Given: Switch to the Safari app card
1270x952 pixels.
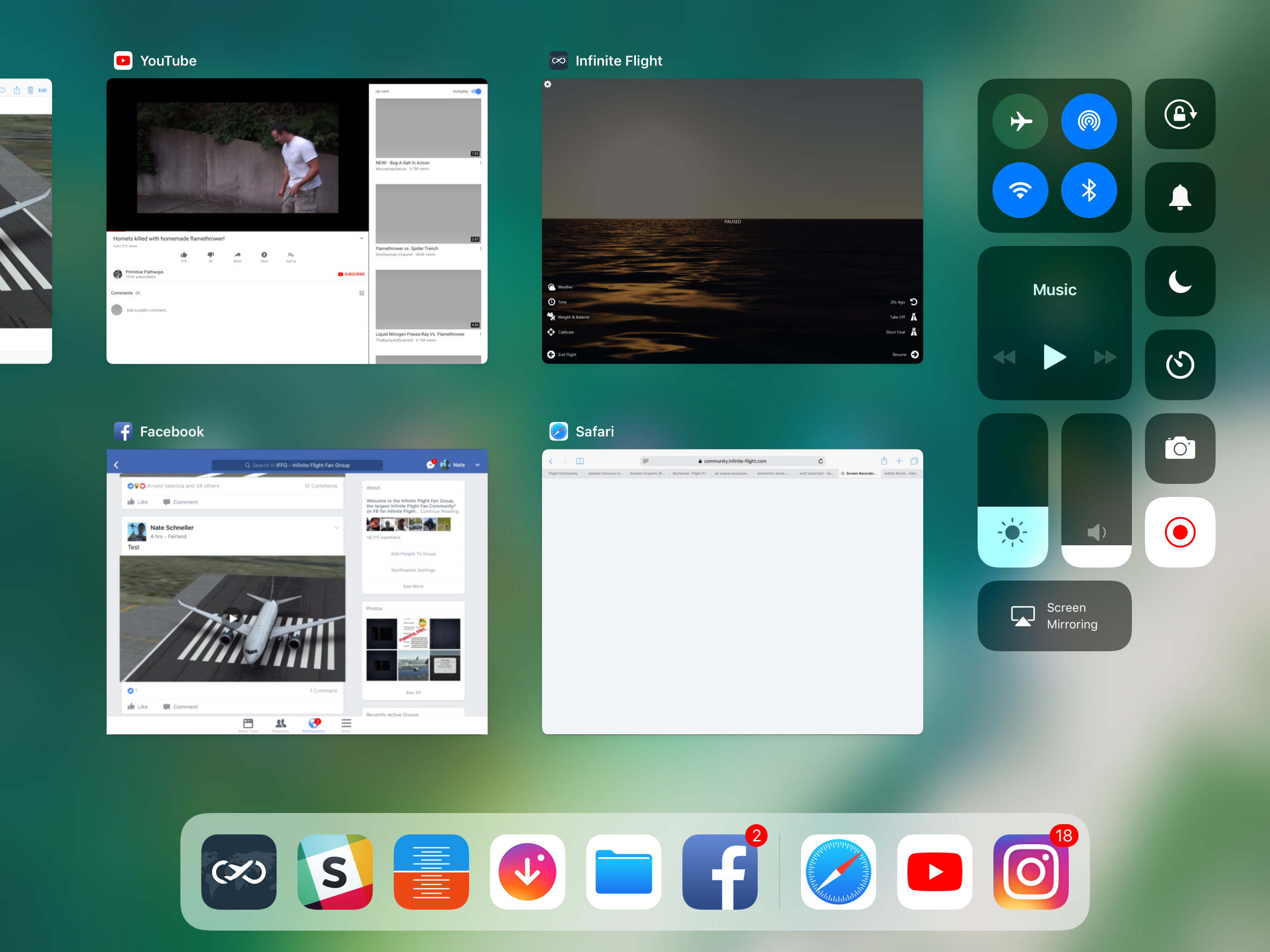Looking at the screenshot, I should pos(732,591).
